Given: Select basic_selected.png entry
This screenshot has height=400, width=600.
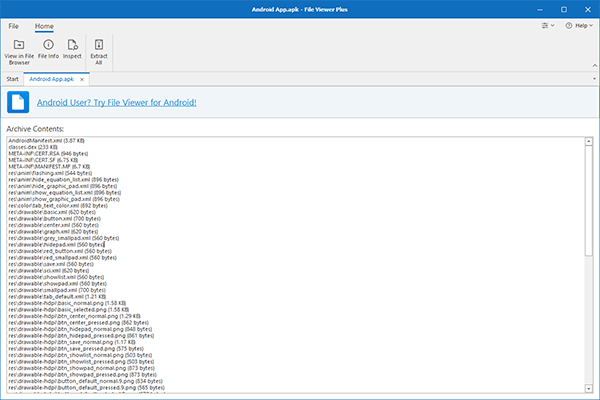Looking at the screenshot, I should [x=68, y=310].
